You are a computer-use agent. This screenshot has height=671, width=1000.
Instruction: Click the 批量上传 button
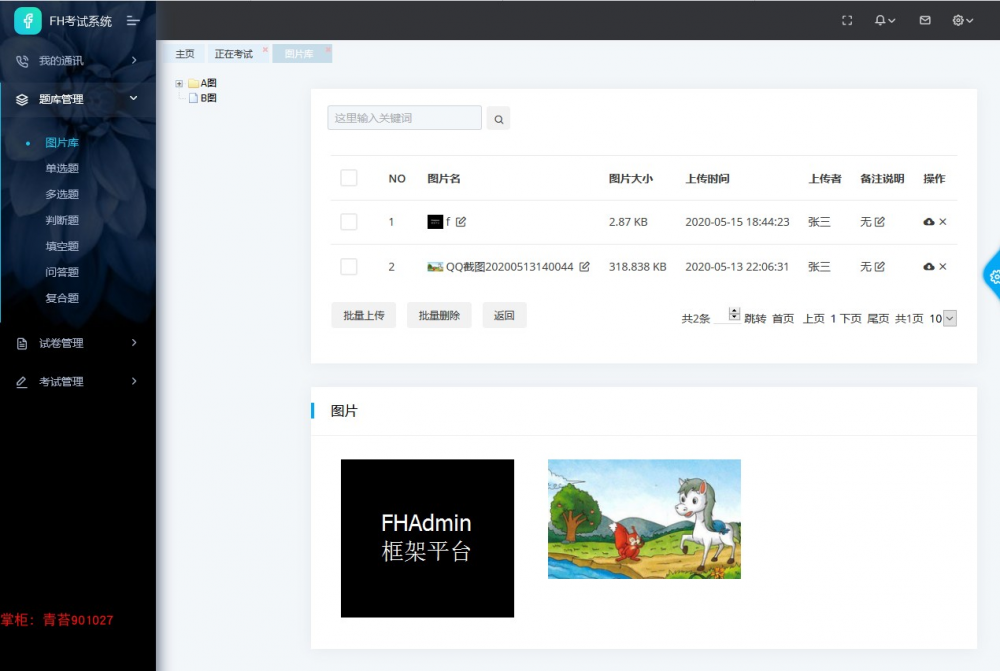[x=363, y=314]
